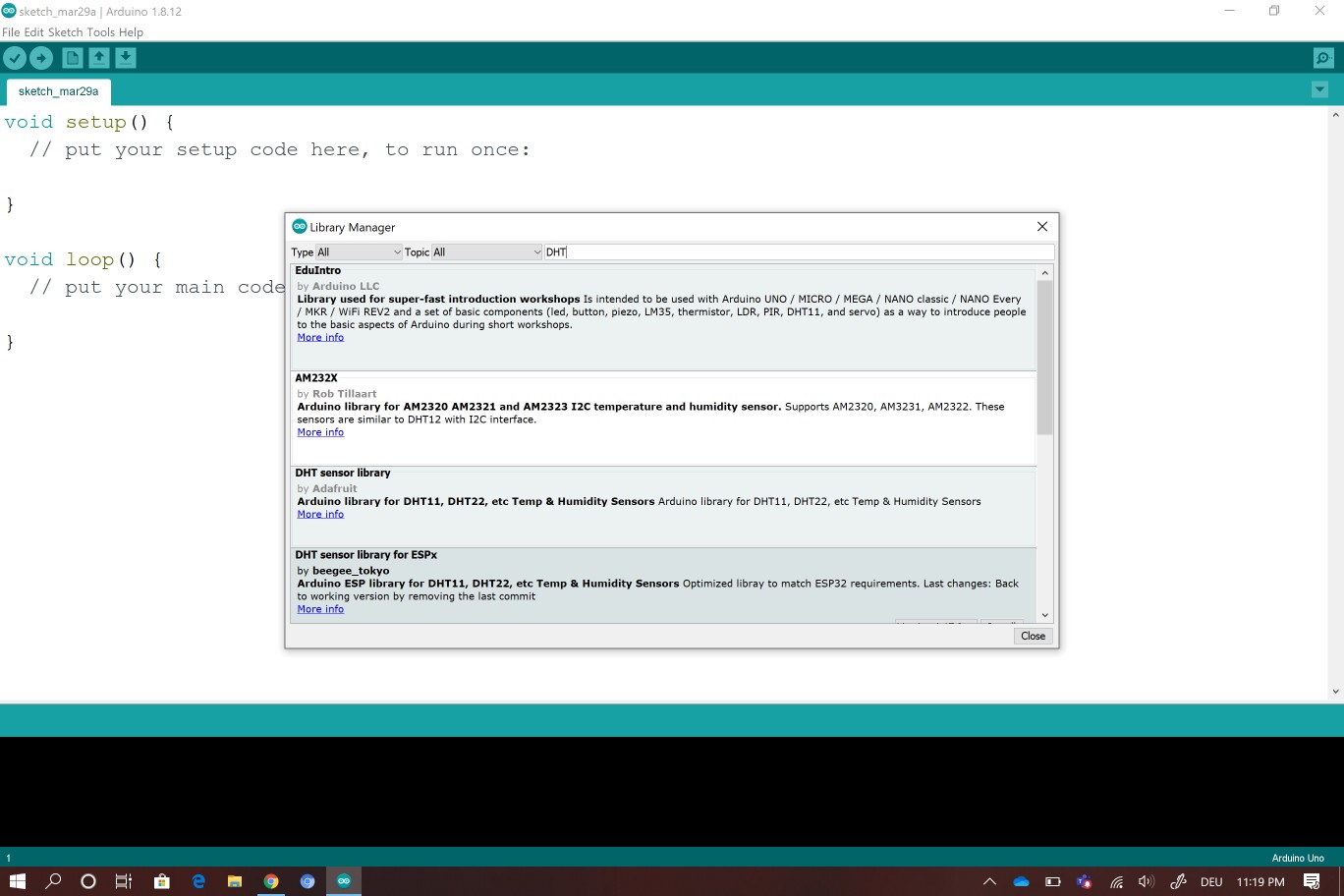1344x896 pixels.
Task: Open More info for Adafruit DHT sensor library
Action: 320,515
